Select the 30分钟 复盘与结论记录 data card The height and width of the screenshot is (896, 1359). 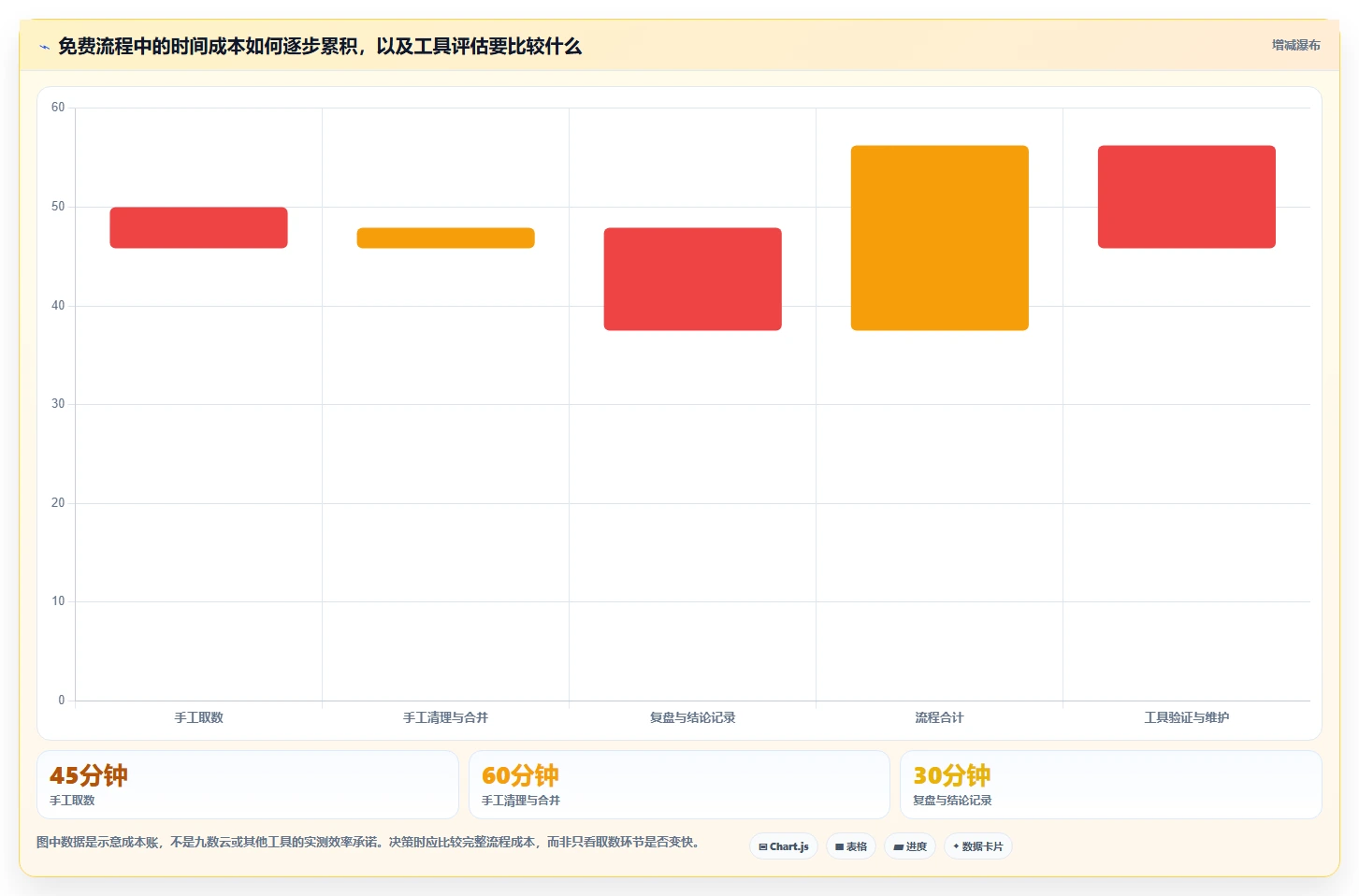1111,785
